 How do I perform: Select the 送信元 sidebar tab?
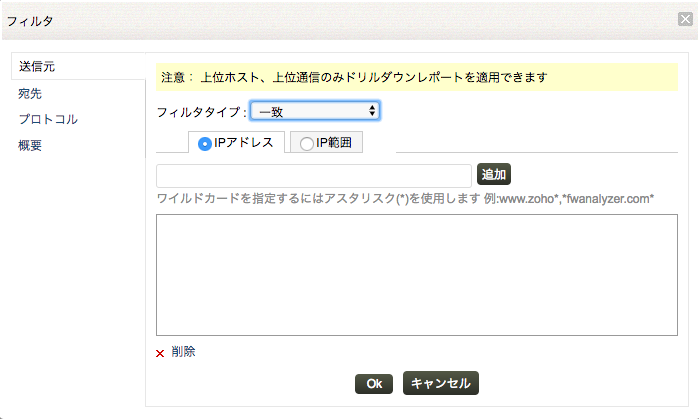(37, 66)
